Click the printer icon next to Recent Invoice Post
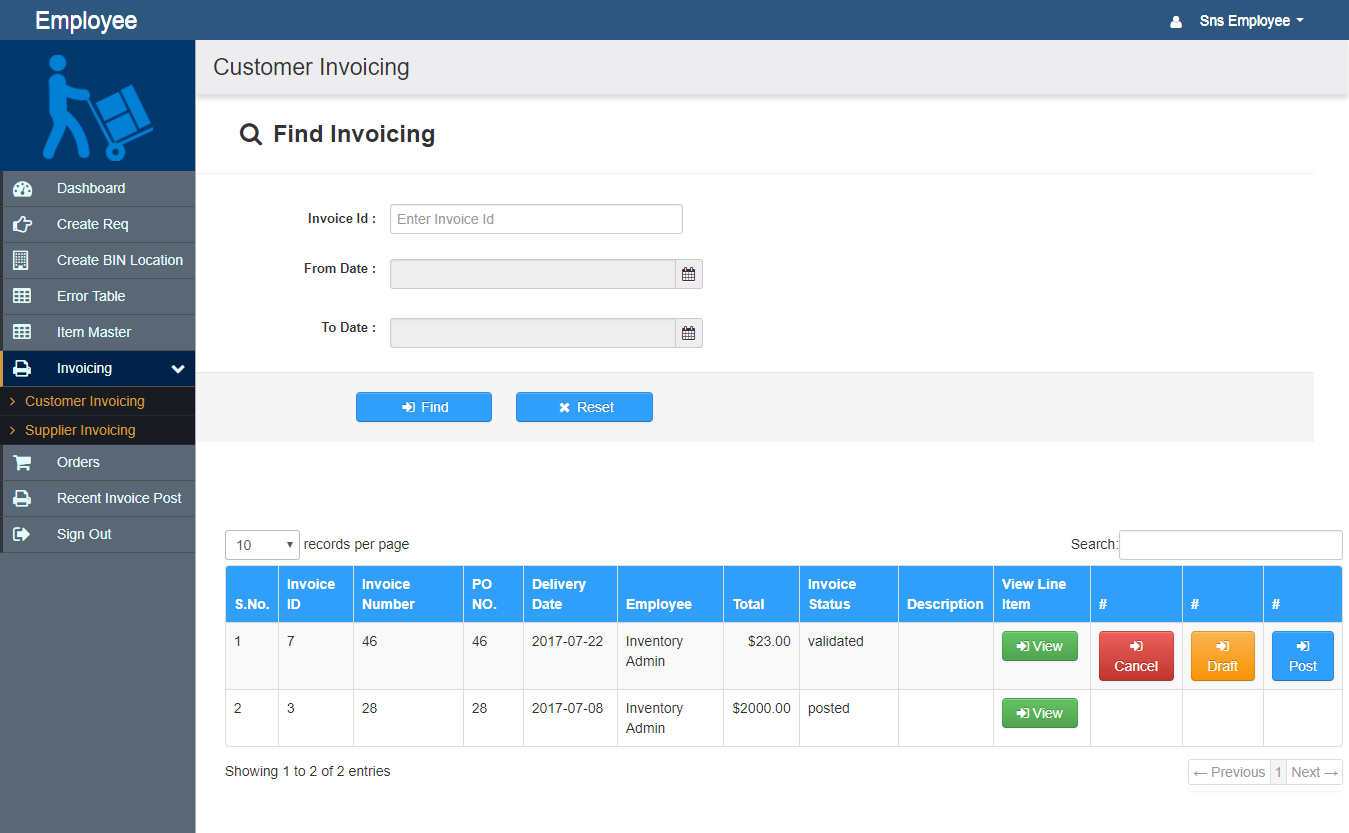The image size is (1349, 833). [22, 498]
